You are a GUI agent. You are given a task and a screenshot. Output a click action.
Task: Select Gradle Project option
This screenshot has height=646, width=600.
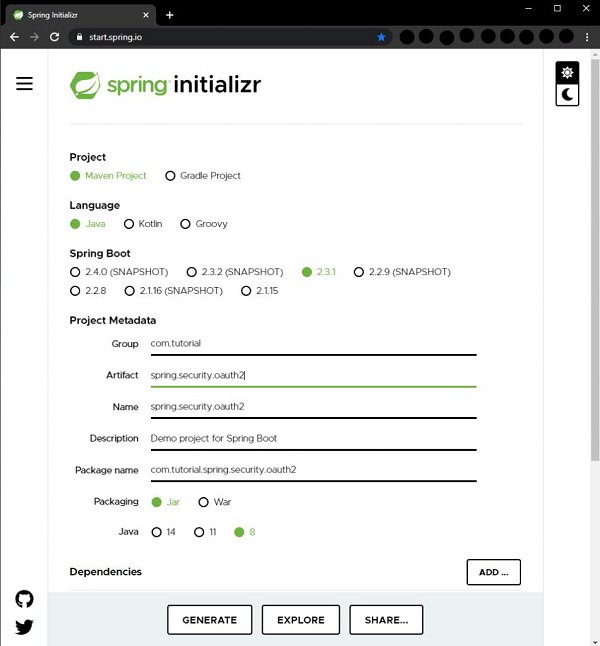point(171,176)
